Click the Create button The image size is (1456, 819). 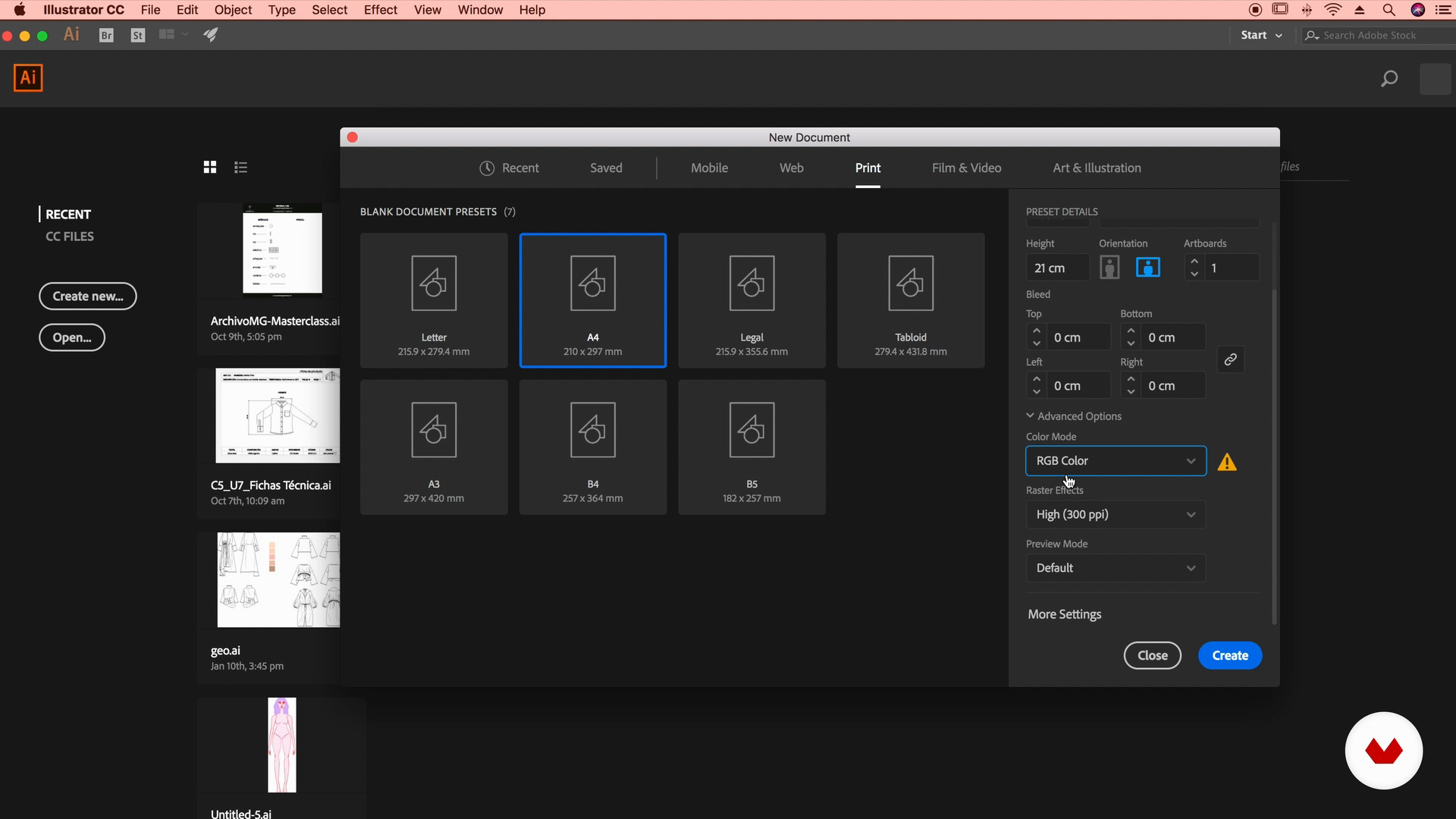(x=1230, y=656)
